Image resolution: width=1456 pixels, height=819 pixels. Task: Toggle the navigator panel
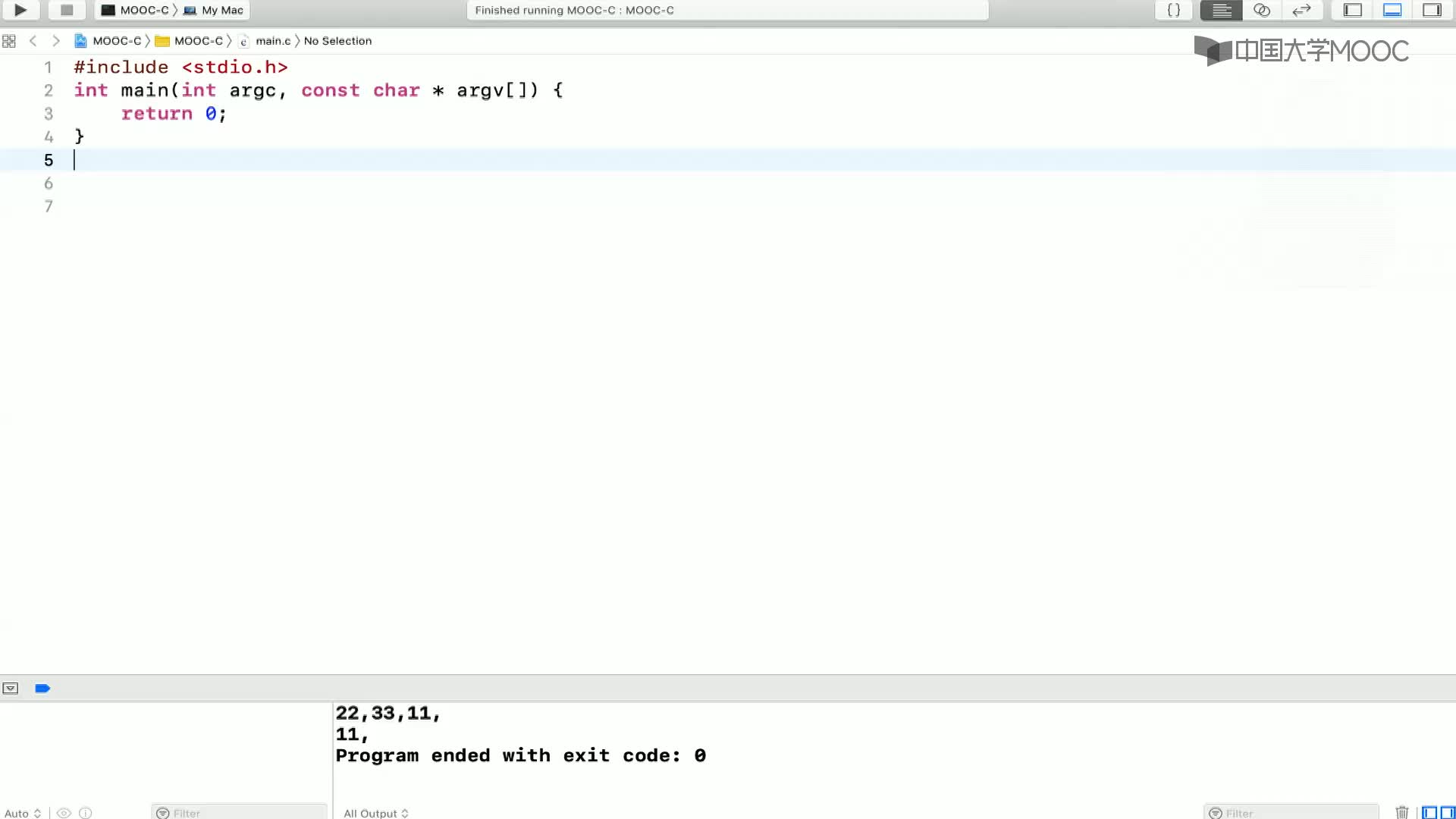point(1353,10)
